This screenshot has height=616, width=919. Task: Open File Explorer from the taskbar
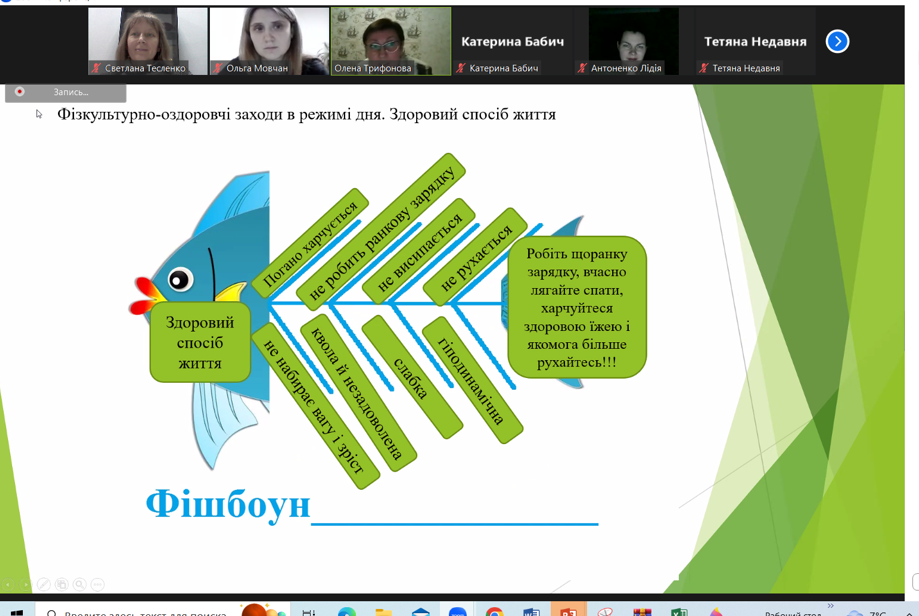click(384, 611)
